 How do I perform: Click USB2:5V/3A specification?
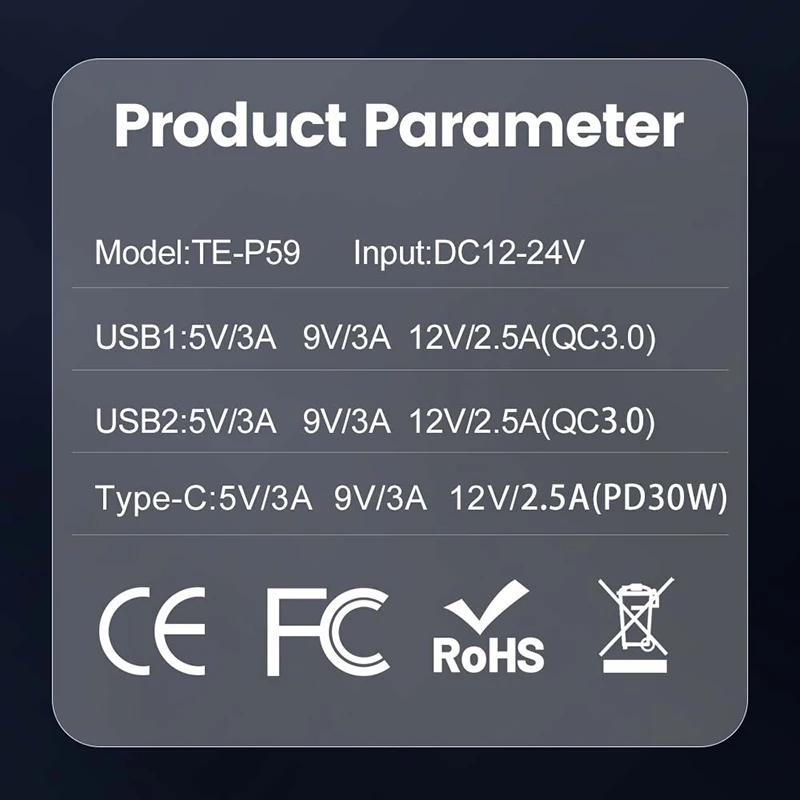(186, 421)
